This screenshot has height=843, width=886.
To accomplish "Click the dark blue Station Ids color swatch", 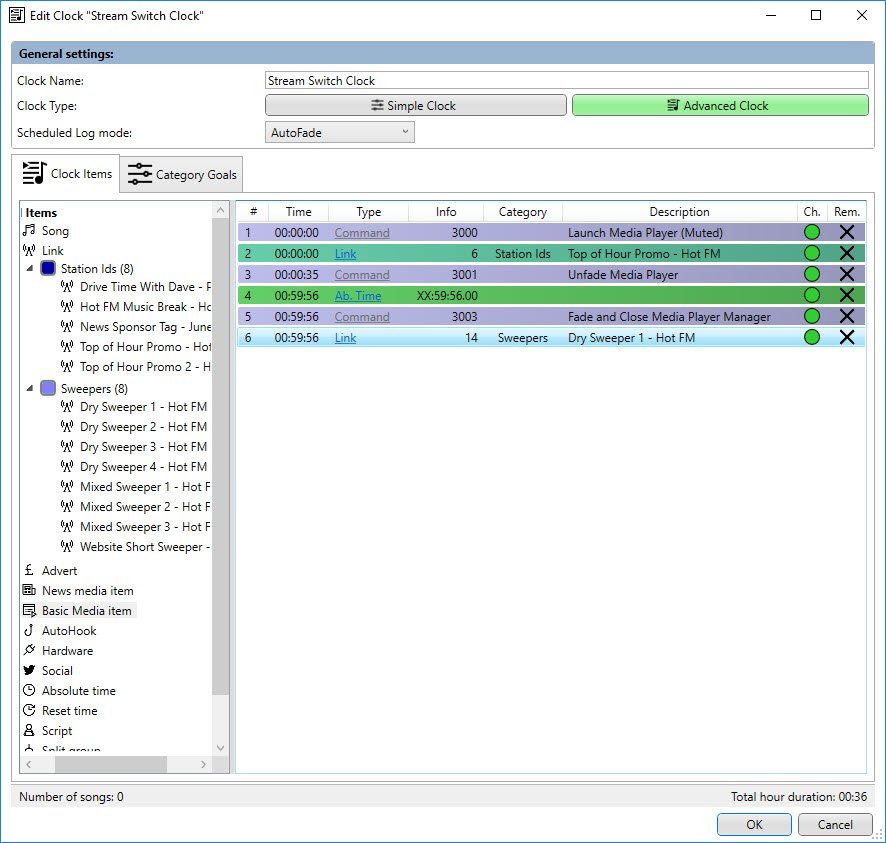I will (48, 268).
